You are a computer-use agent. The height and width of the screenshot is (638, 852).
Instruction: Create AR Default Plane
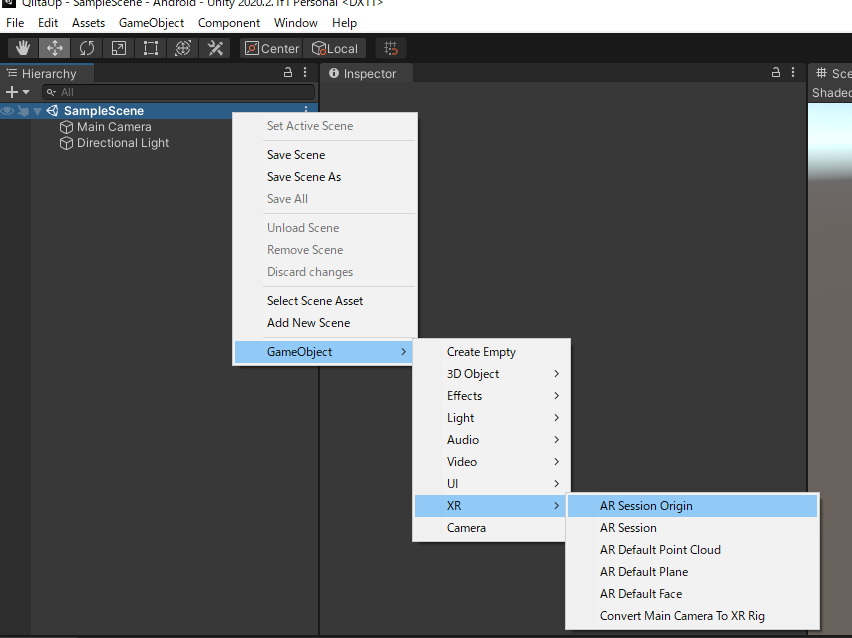pyautogui.click(x=692, y=572)
